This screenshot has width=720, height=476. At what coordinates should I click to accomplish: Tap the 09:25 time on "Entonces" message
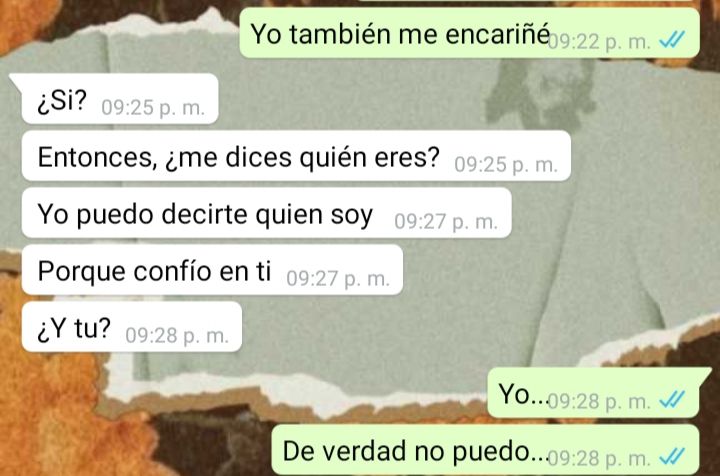506,165
